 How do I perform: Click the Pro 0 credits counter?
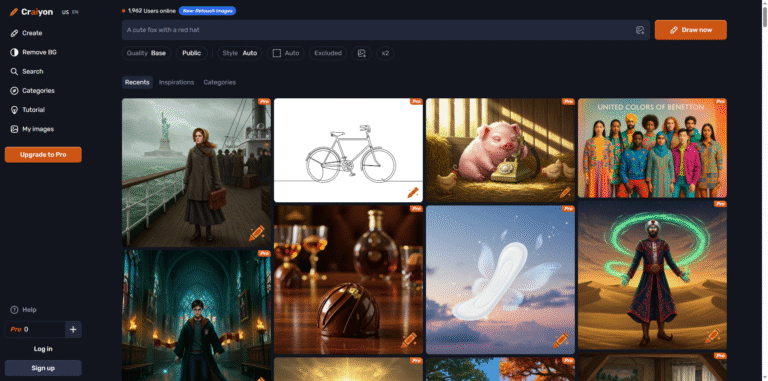point(35,330)
